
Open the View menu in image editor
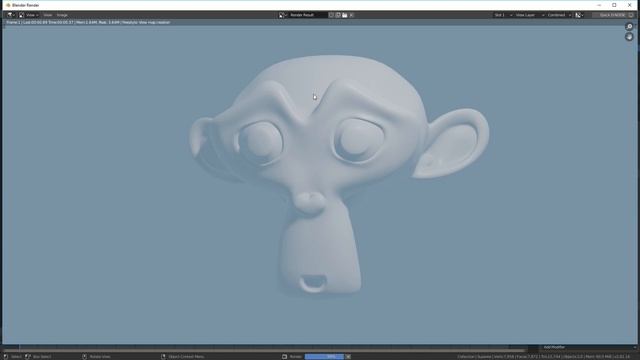pyautogui.click(x=48, y=15)
